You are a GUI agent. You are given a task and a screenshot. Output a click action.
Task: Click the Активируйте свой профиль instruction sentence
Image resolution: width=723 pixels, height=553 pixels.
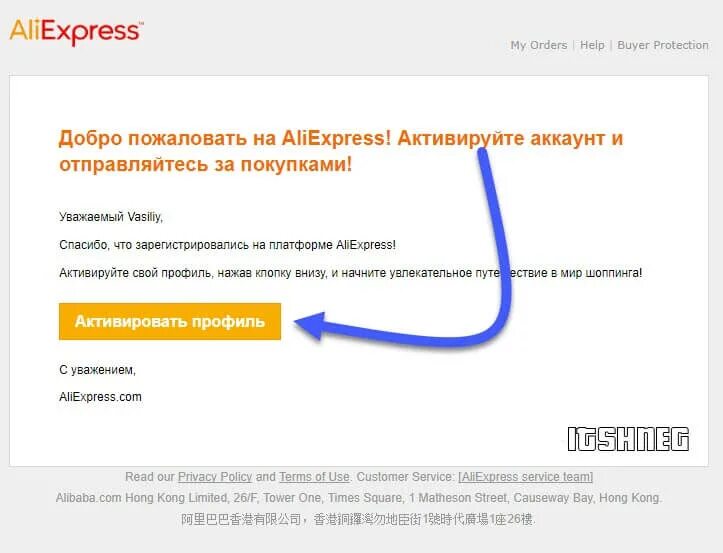click(350, 273)
